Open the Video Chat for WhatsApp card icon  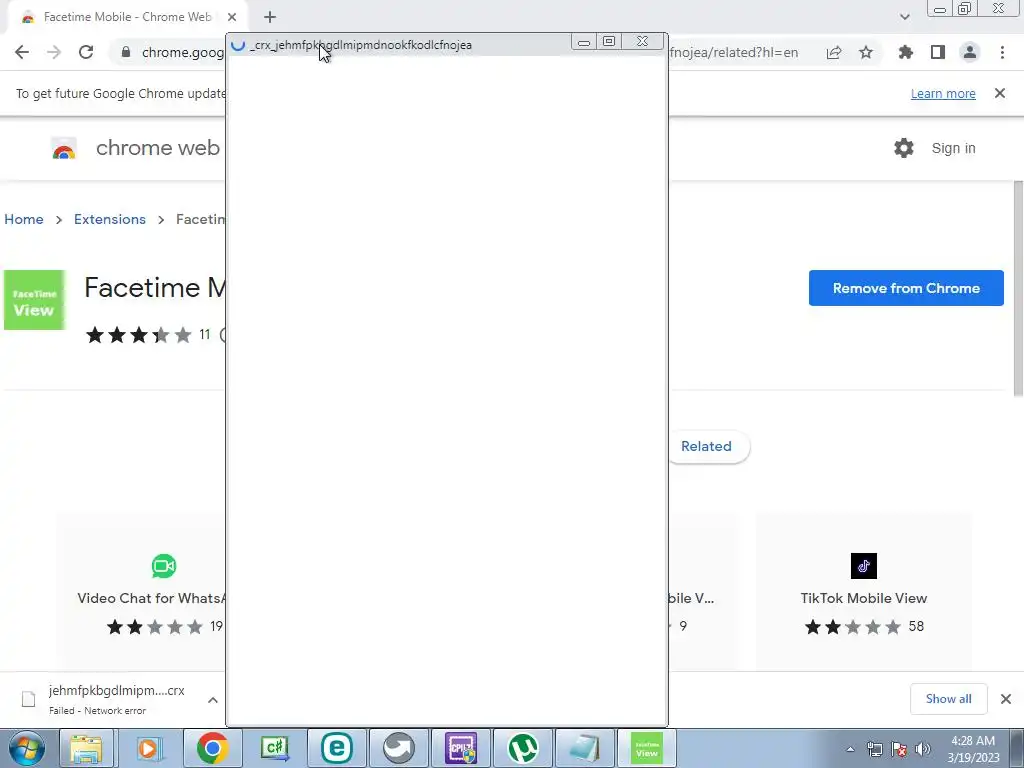[164, 566]
